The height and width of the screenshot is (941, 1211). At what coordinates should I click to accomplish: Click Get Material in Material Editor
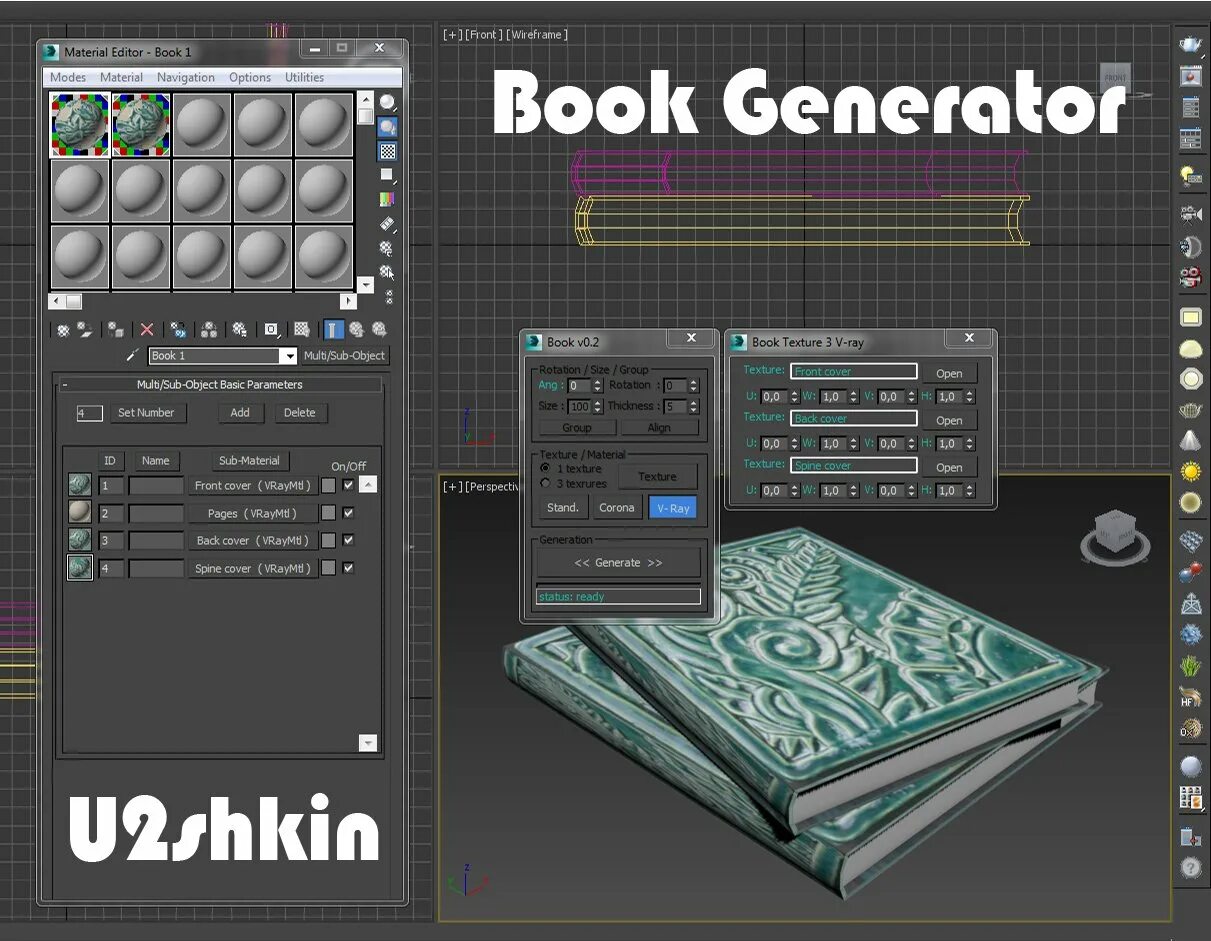[x=63, y=330]
